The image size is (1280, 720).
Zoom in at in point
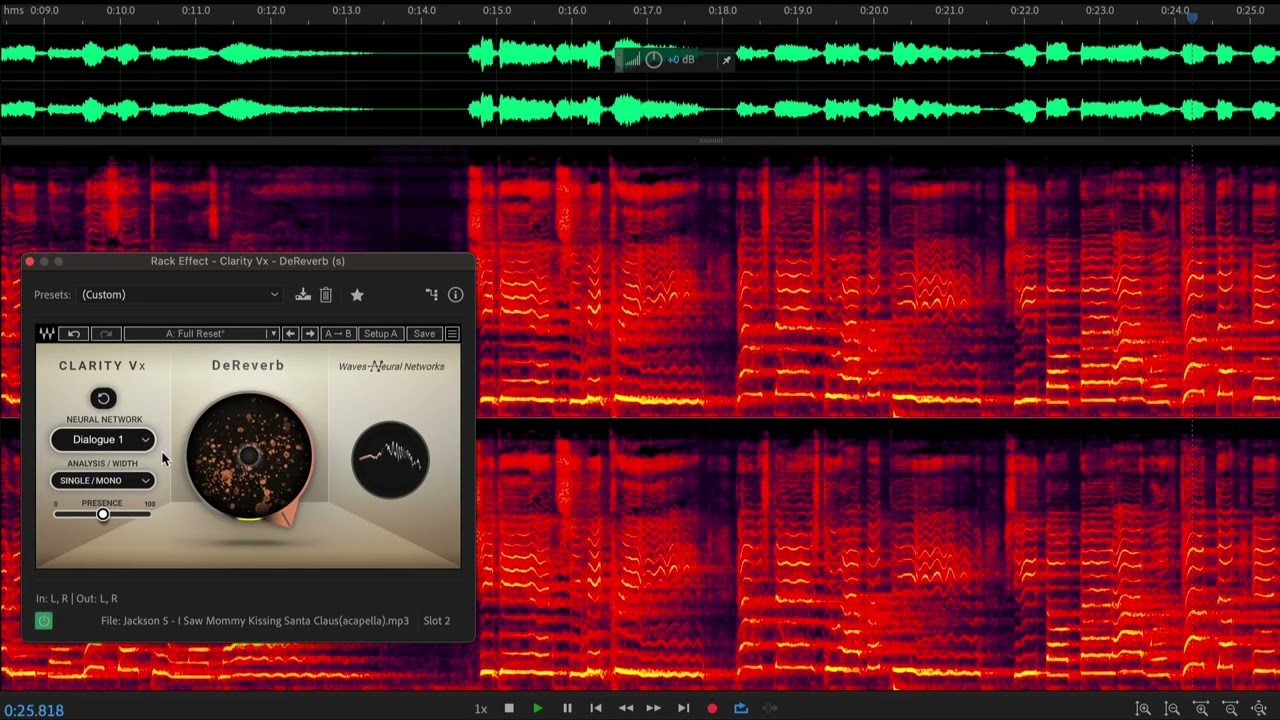coord(1201,708)
